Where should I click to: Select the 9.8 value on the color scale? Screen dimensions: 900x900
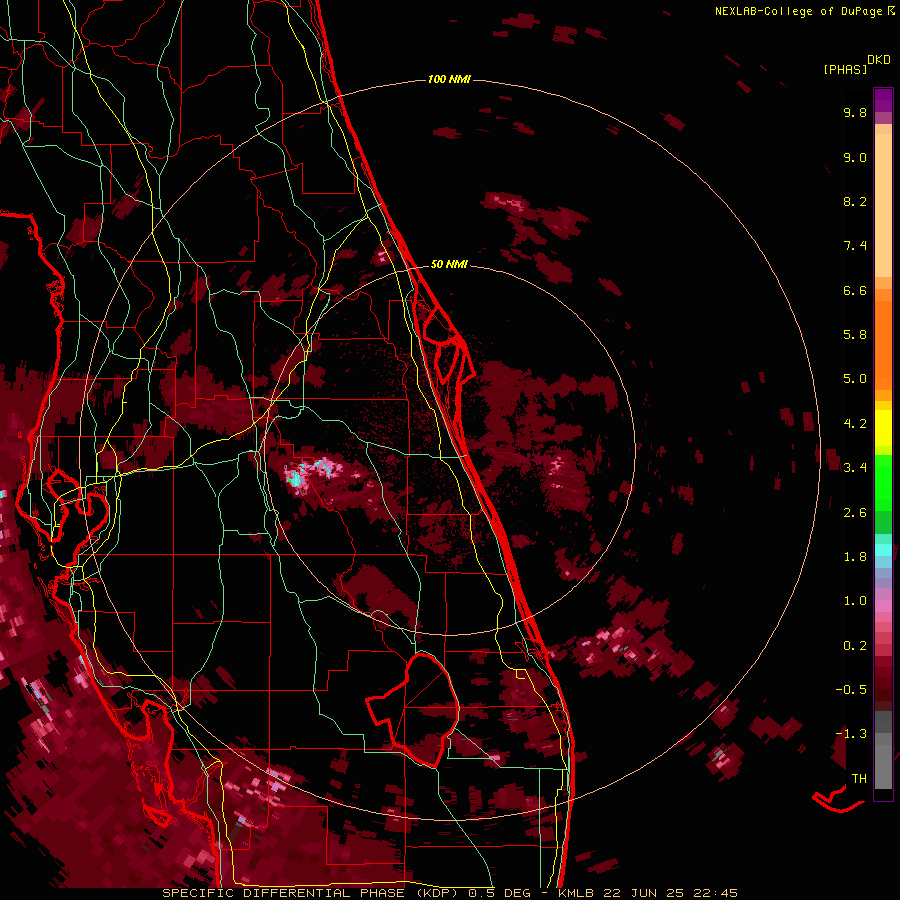click(855, 112)
